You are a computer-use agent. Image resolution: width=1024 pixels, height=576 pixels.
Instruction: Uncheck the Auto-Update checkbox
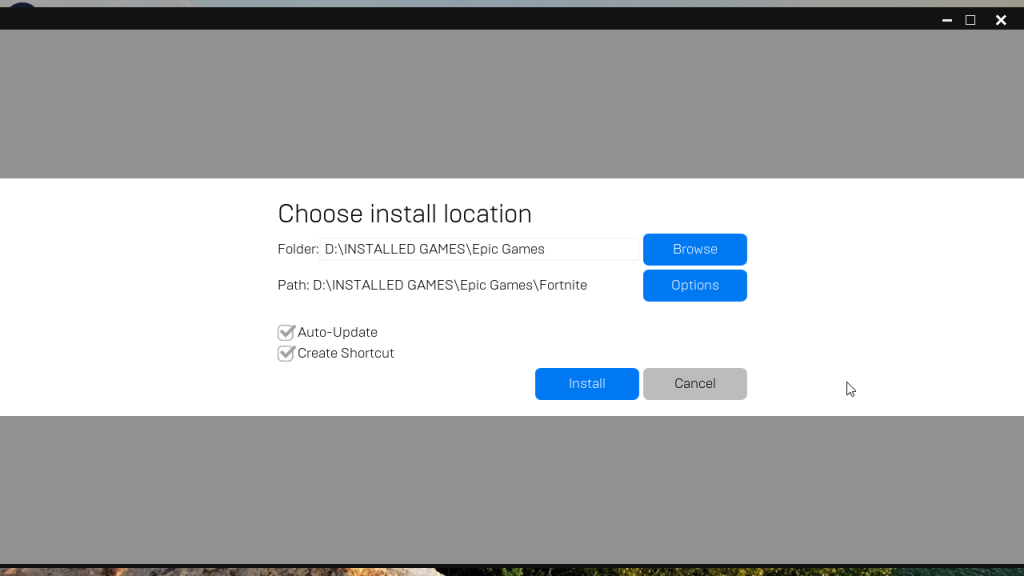tap(286, 332)
